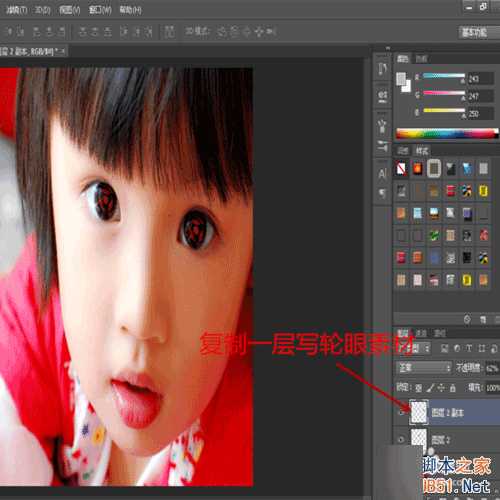500x500 pixels.
Task: Open the Character panel A icon
Action: (382, 174)
